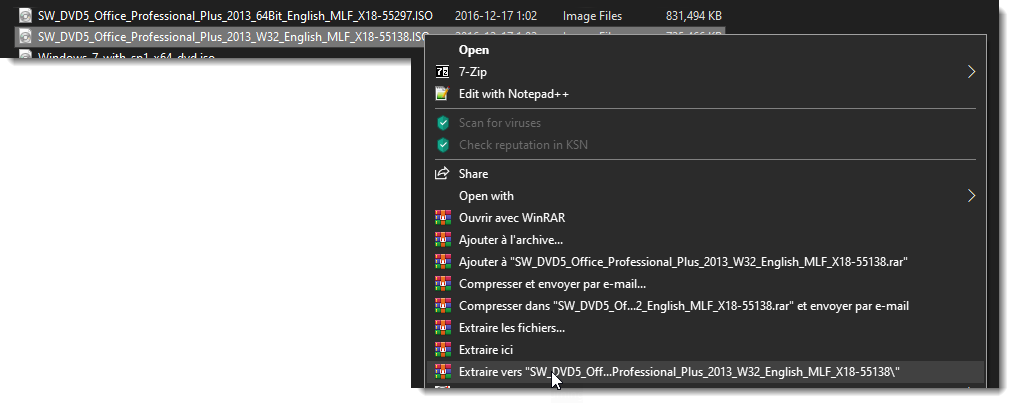The height and width of the screenshot is (403, 1014).
Task: Select Ajouter à the .rar archive entry
Action: click(x=684, y=262)
